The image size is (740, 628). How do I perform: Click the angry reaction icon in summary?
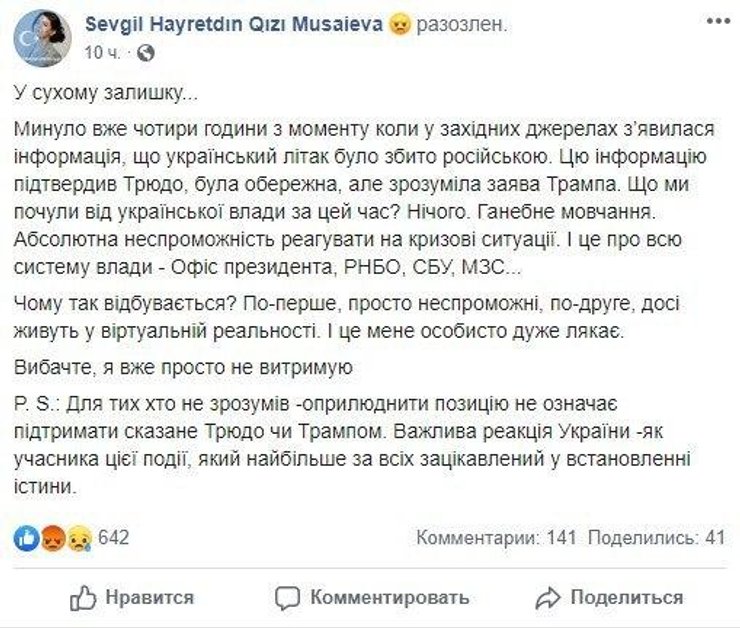(x=55, y=538)
